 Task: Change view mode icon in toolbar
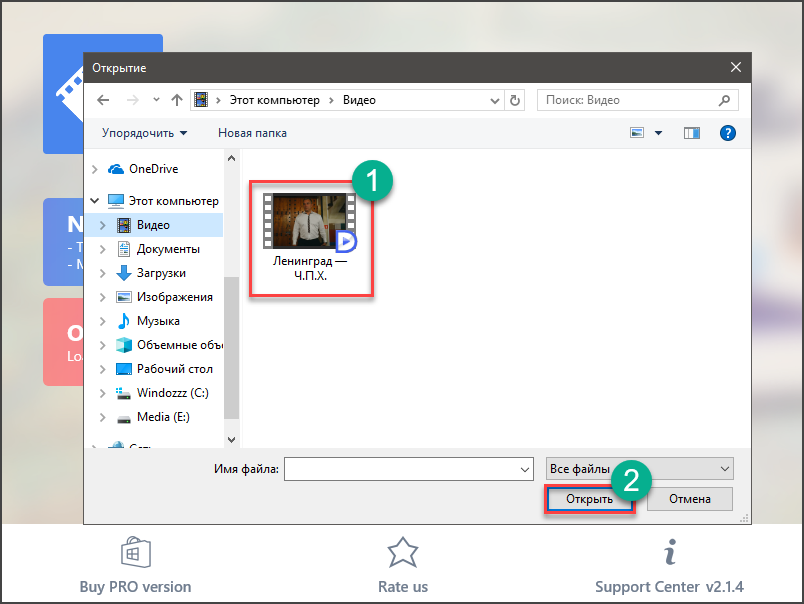tap(636, 133)
